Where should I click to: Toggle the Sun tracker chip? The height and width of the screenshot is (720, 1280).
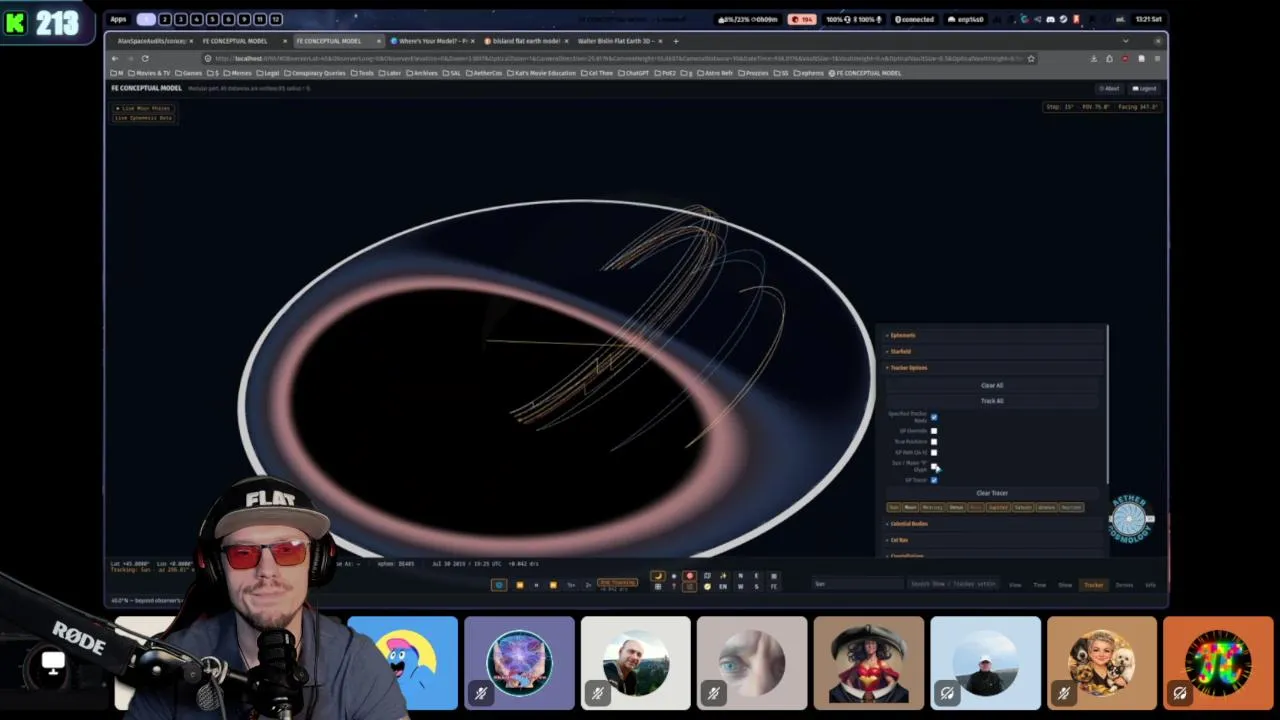tap(894, 507)
